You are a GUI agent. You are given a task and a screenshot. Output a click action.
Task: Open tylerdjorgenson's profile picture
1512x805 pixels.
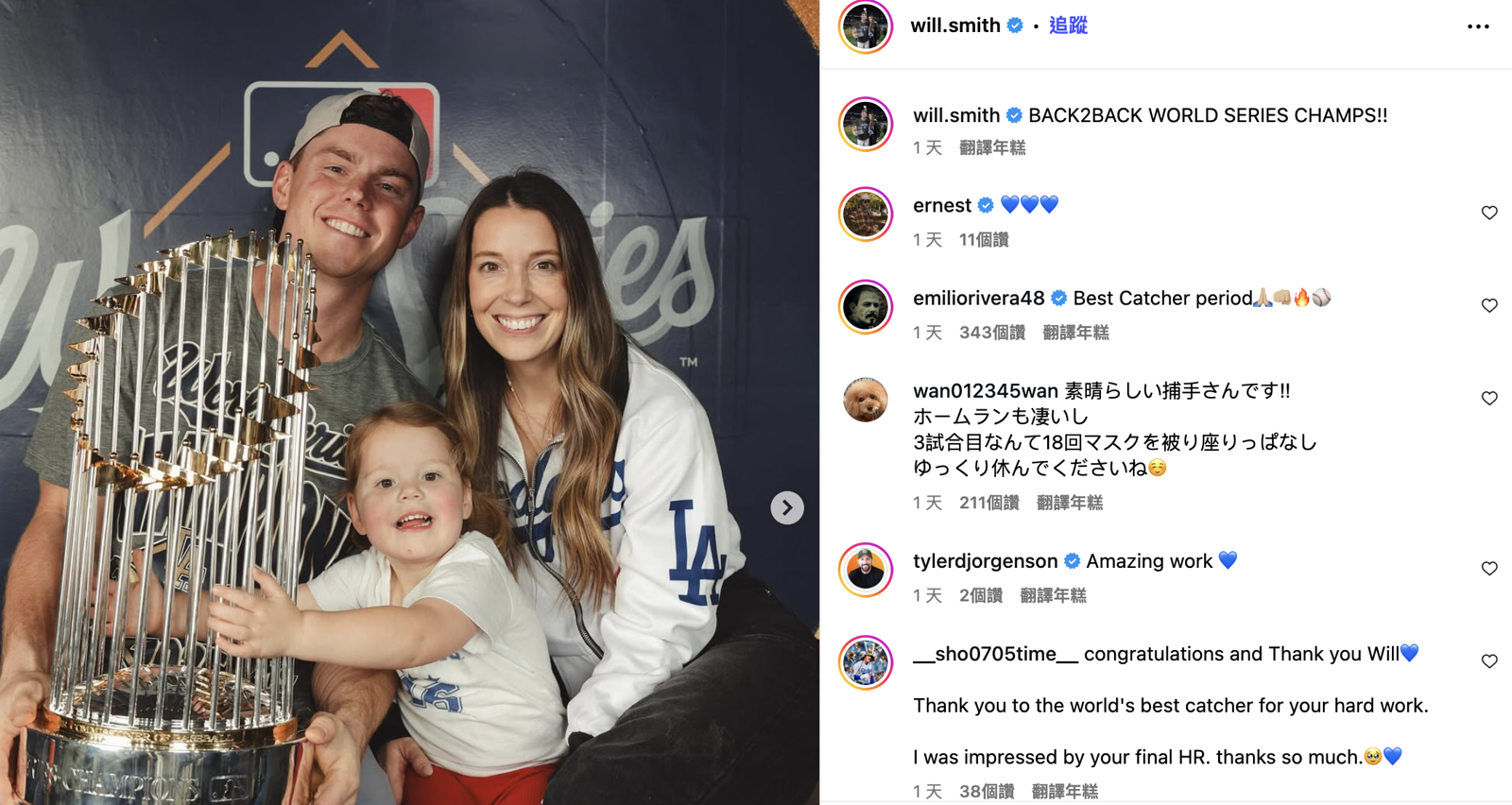tap(865, 570)
